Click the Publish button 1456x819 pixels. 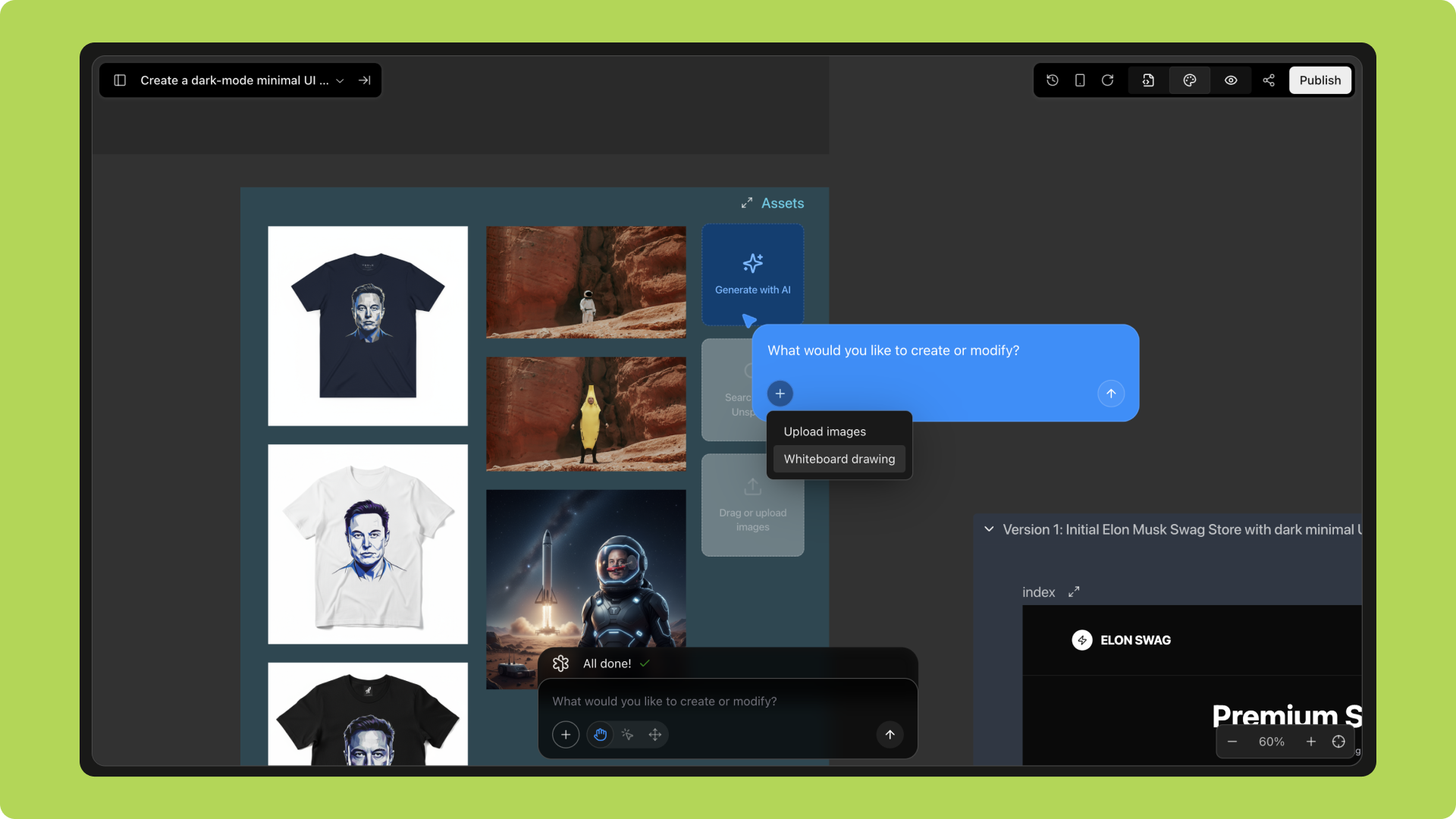pyautogui.click(x=1319, y=80)
